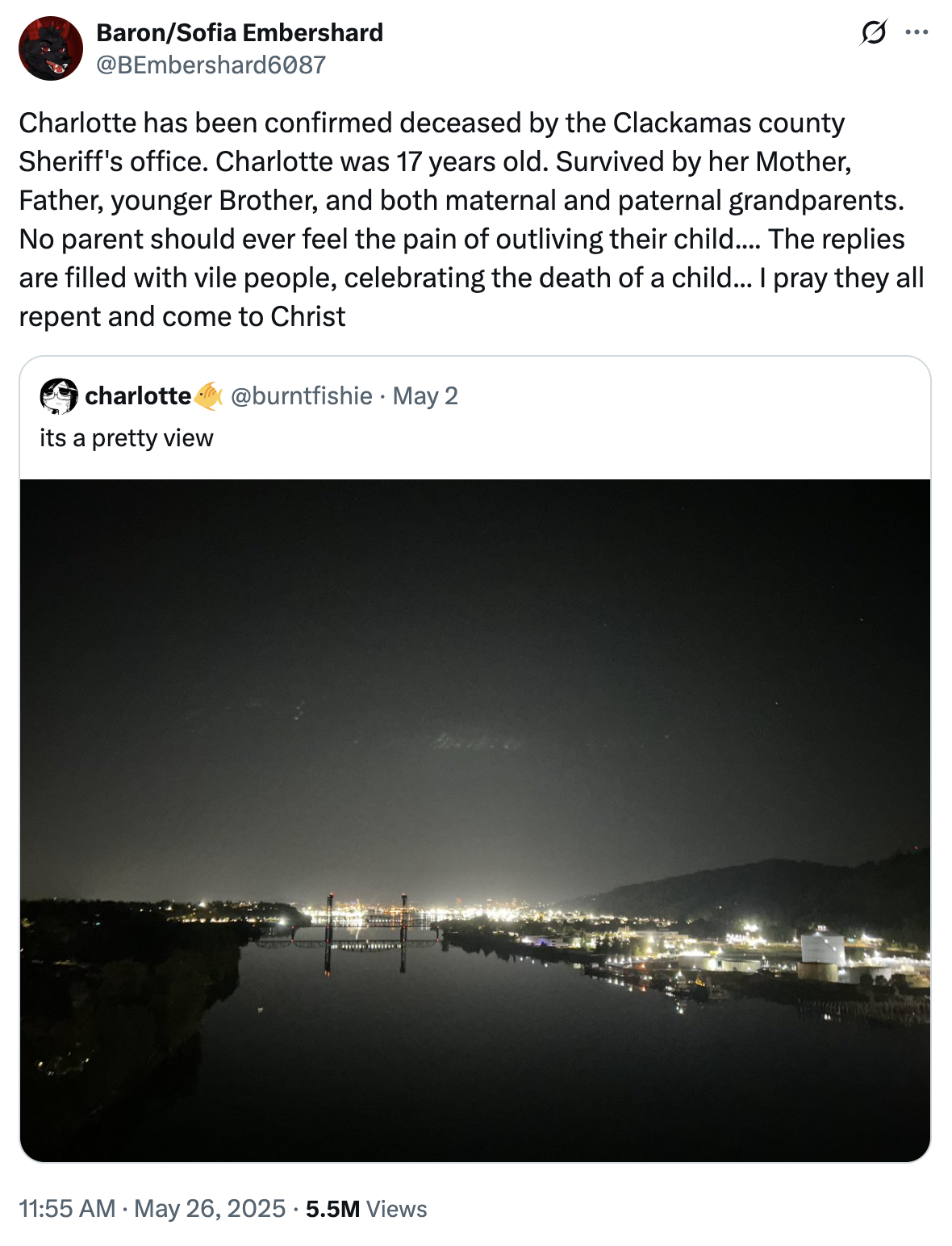952x1246 pixels.
Task: Open the quoted post's May 2 date
Action: (x=425, y=396)
